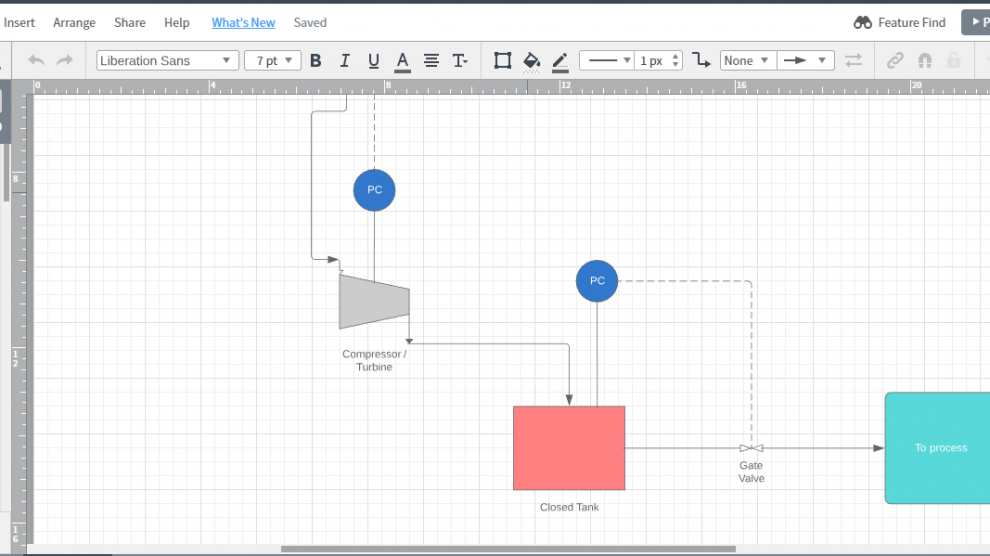Select the line shape connector icon

click(701, 61)
